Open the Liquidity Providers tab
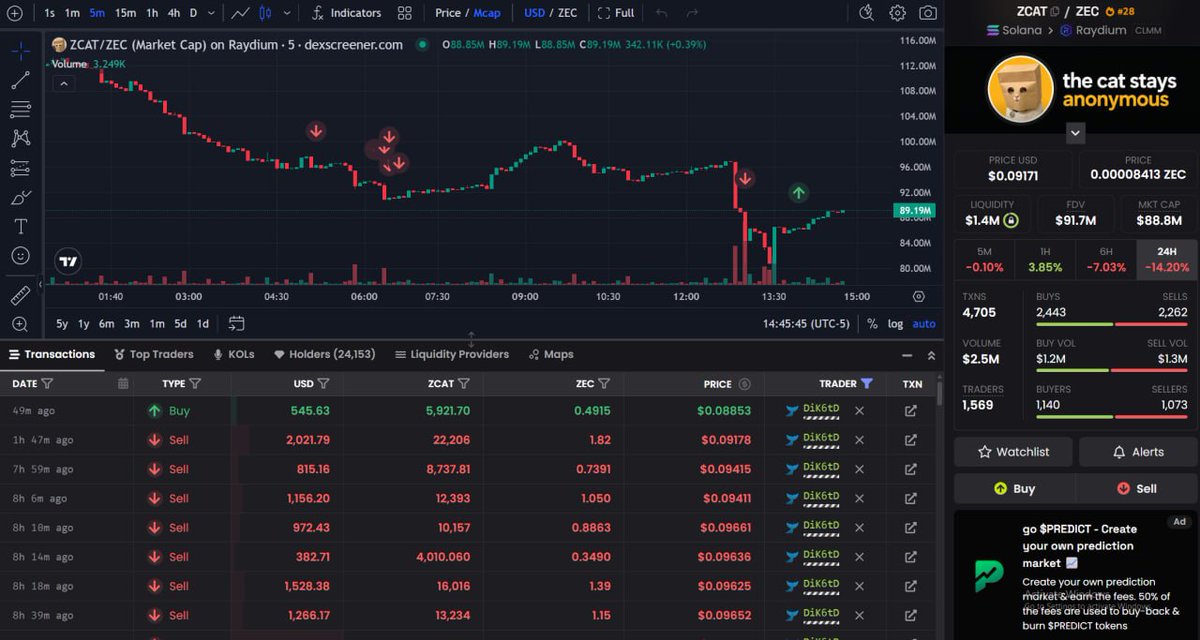This screenshot has width=1200, height=640. coord(452,354)
